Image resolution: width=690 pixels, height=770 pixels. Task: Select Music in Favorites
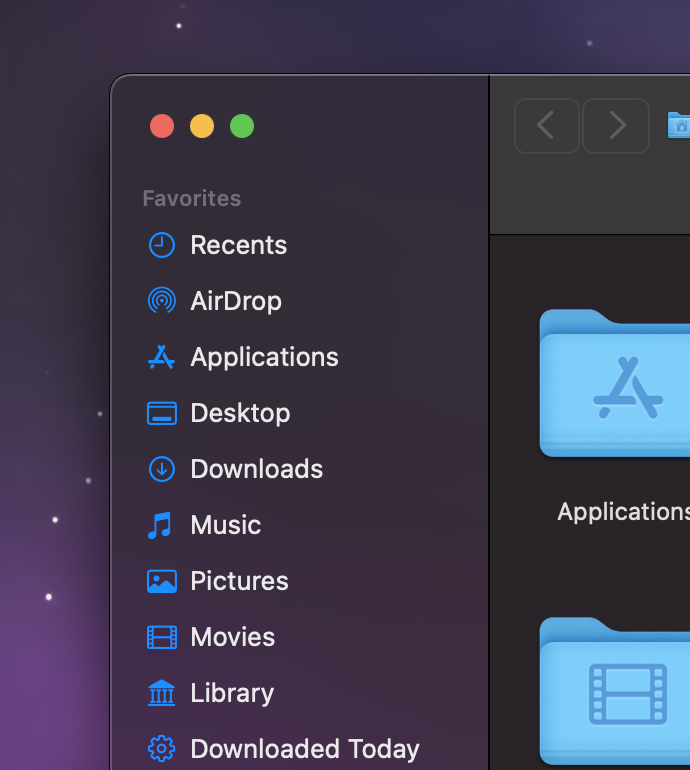coord(225,525)
